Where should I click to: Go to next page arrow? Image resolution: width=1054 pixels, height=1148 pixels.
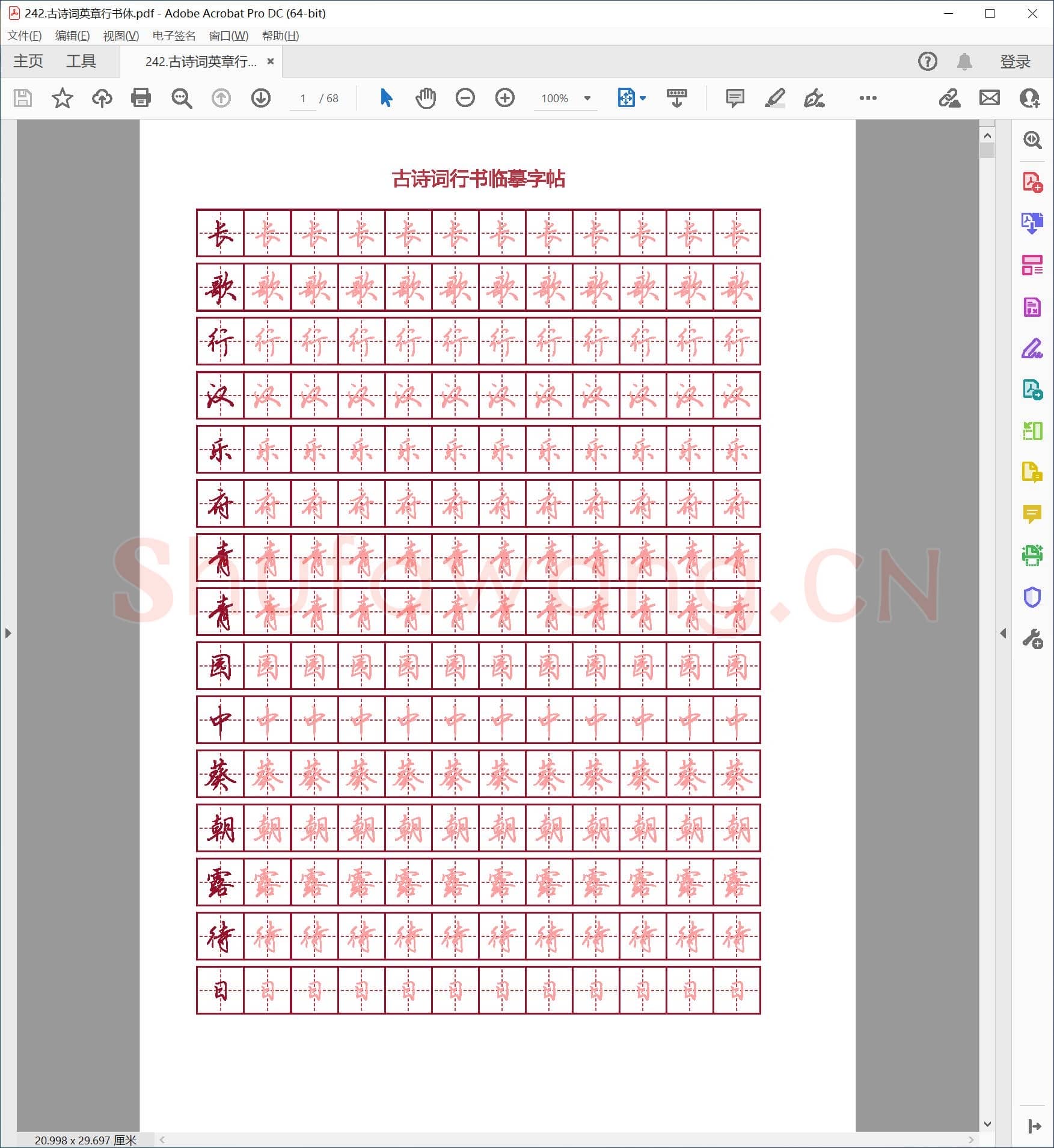pyautogui.click(x=260, y=98)
